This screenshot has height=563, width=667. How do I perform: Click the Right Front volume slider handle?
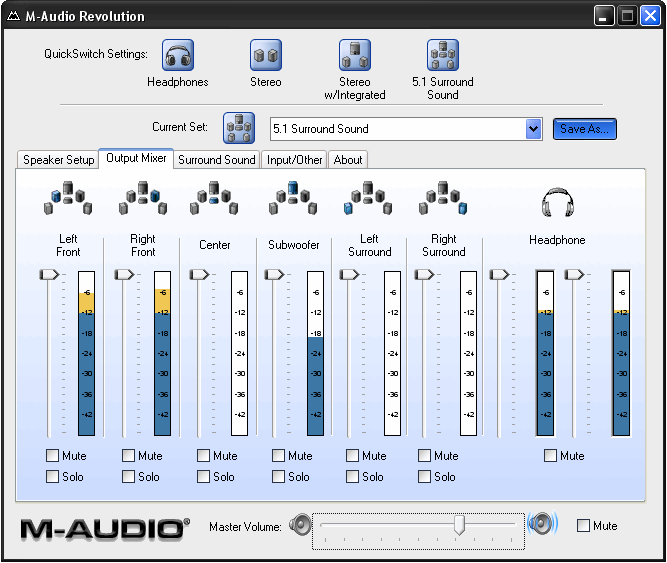[124, 275]
